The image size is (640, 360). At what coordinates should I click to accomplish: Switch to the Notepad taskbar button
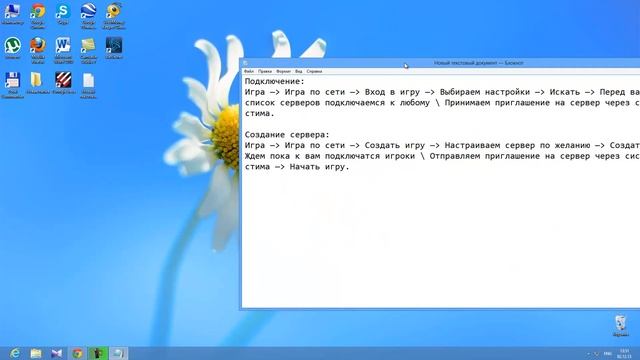pyautogui.click(x=118, y=353)
